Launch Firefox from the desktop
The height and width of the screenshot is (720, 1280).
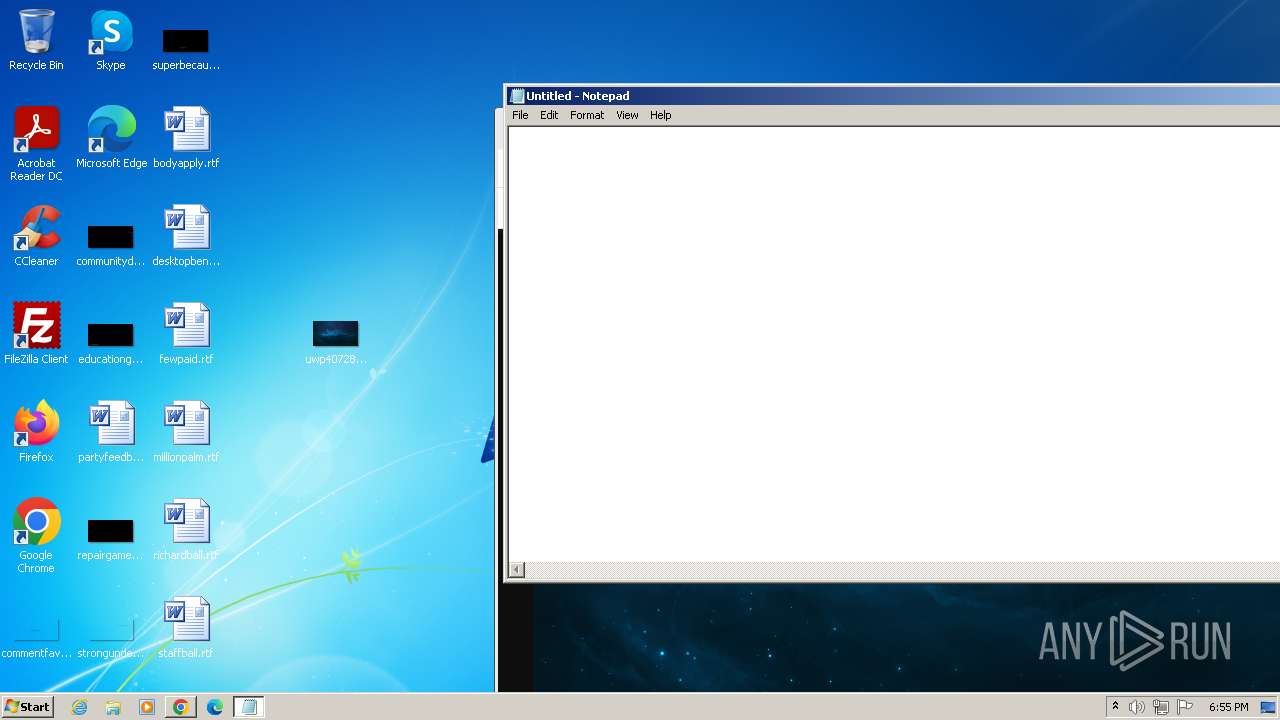[36, 432]
